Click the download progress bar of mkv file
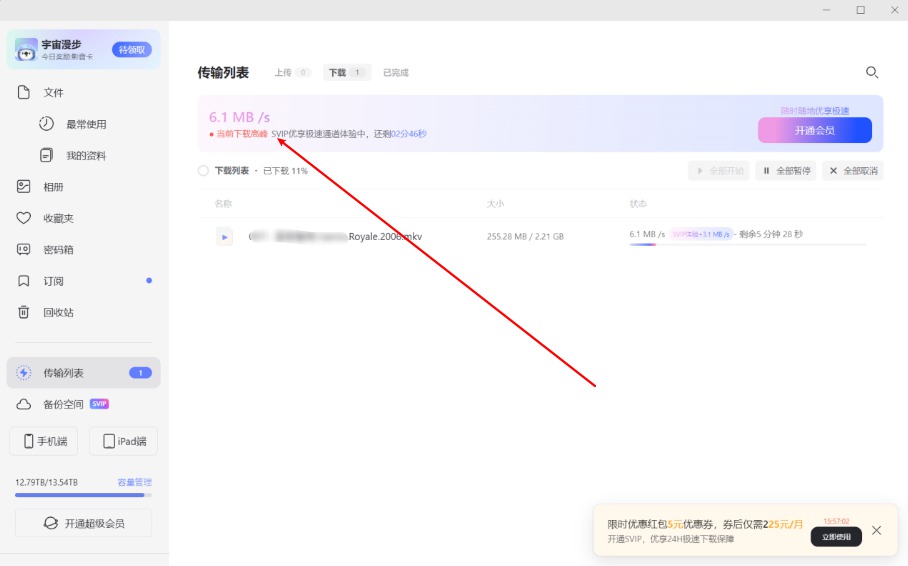Screen dimensions: 908x566 (x=747, y=244)
